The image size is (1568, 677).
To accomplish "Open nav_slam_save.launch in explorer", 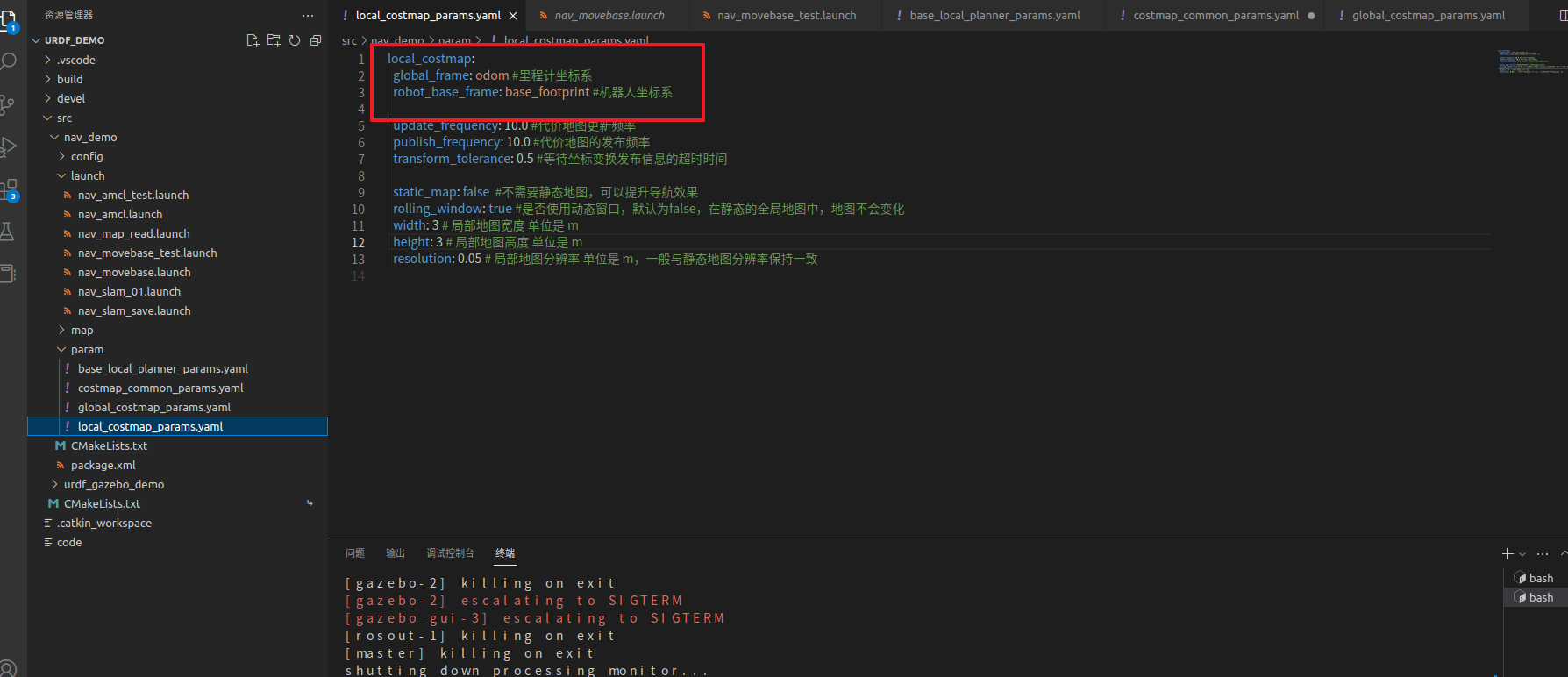I will pos(134,310).
